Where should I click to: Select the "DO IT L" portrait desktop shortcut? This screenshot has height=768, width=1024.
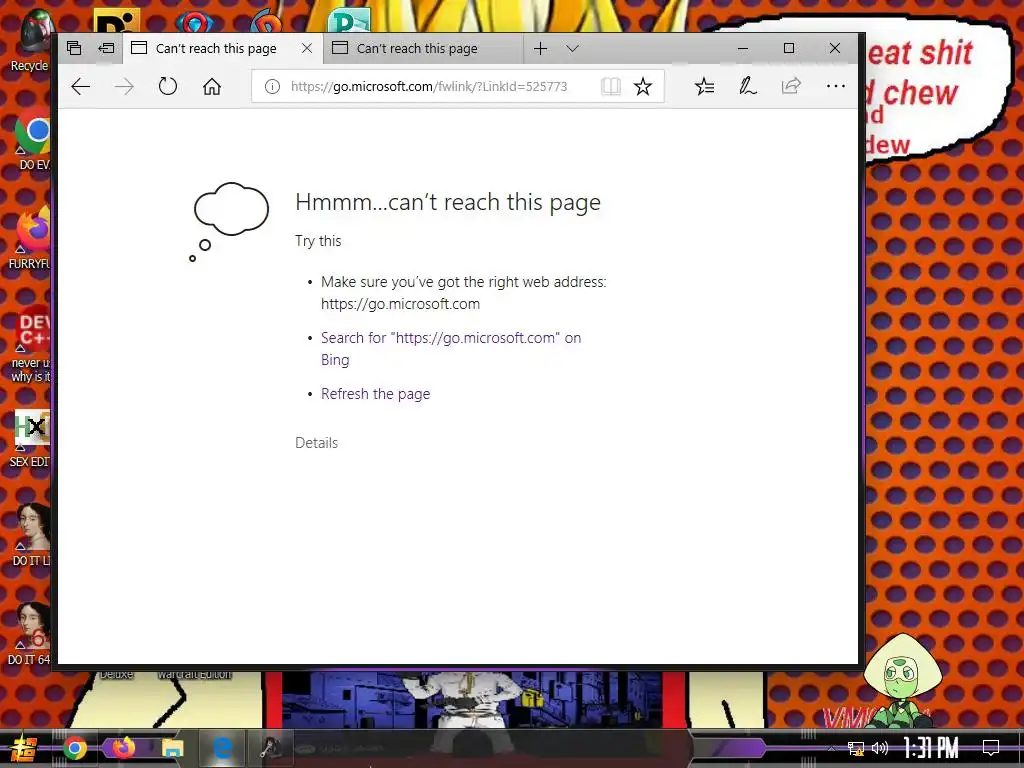[30, 536]
